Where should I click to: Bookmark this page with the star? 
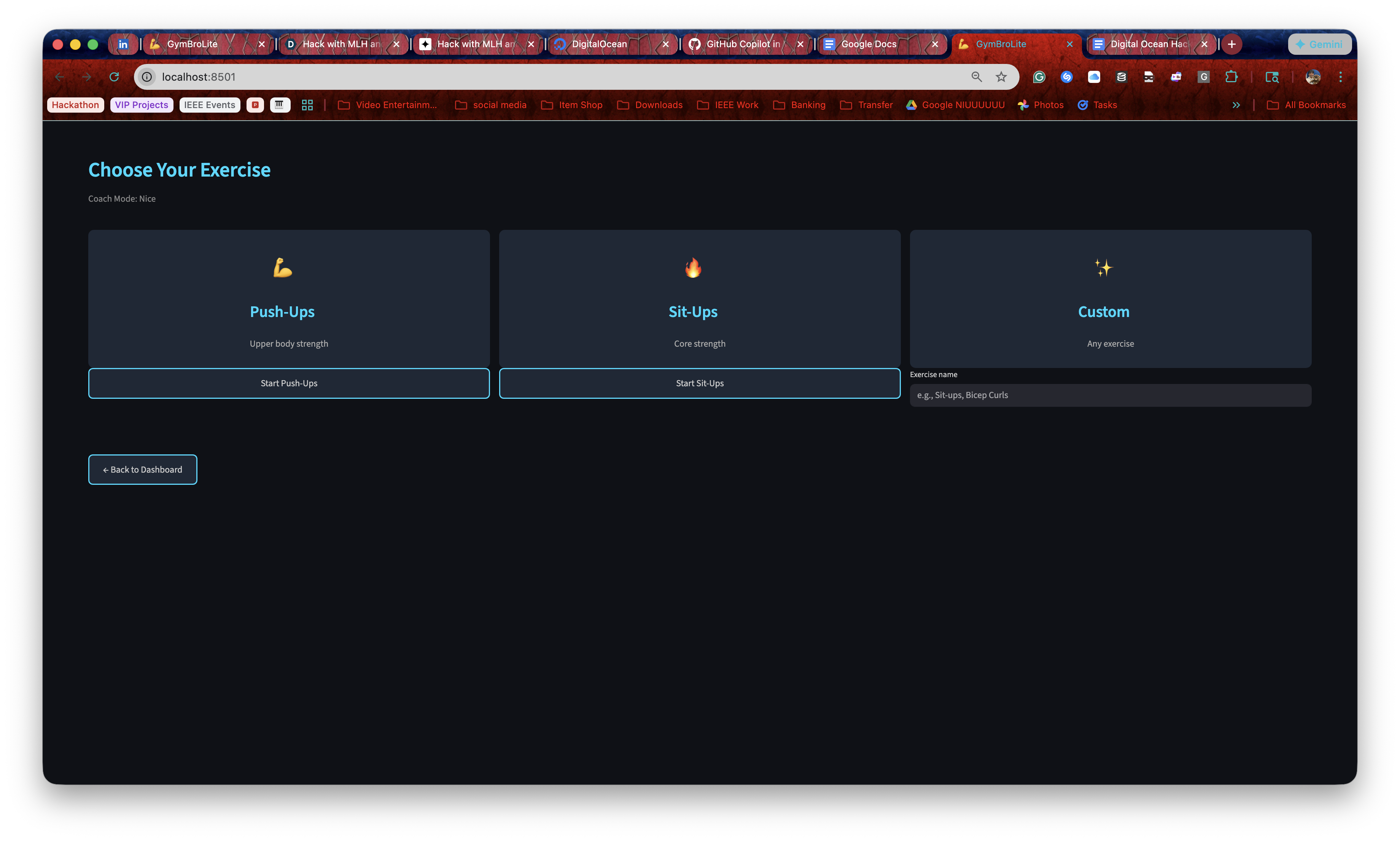click(1001, 77)
